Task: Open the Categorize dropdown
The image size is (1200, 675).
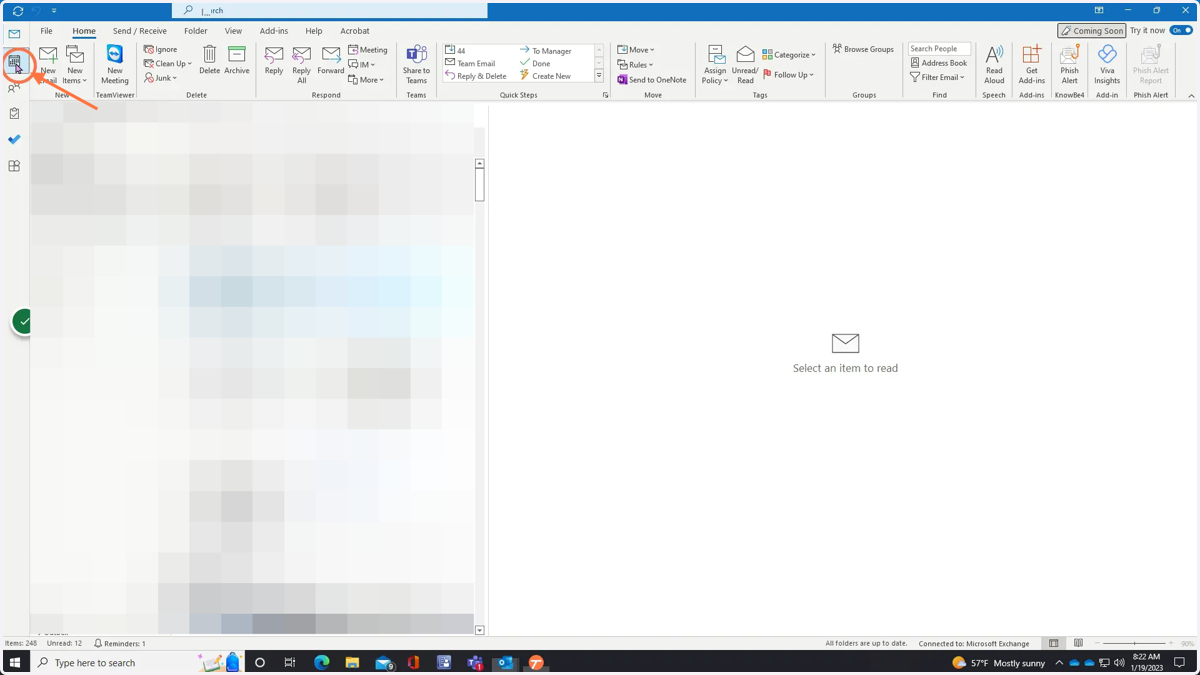Action: click(x=789, y=55)
